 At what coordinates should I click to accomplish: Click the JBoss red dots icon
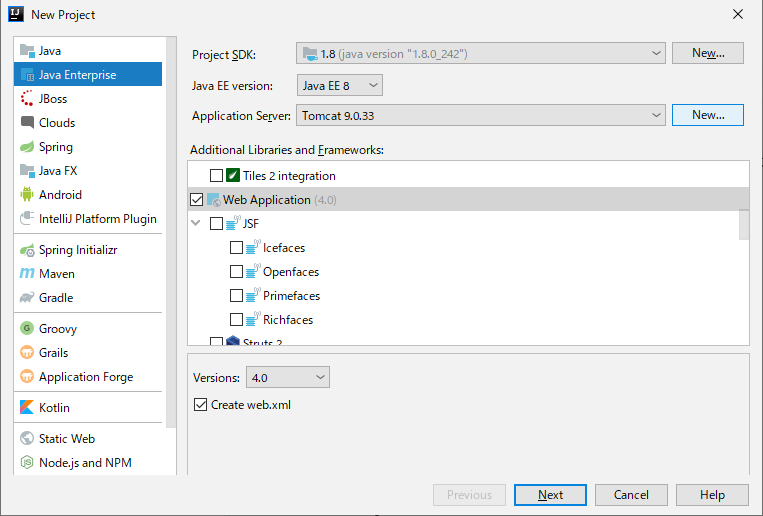click(27, 98)
